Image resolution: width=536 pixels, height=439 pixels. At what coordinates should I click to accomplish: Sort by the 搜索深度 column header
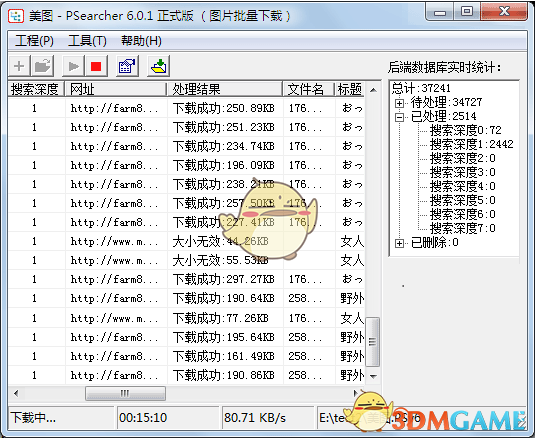coord(36,89)
